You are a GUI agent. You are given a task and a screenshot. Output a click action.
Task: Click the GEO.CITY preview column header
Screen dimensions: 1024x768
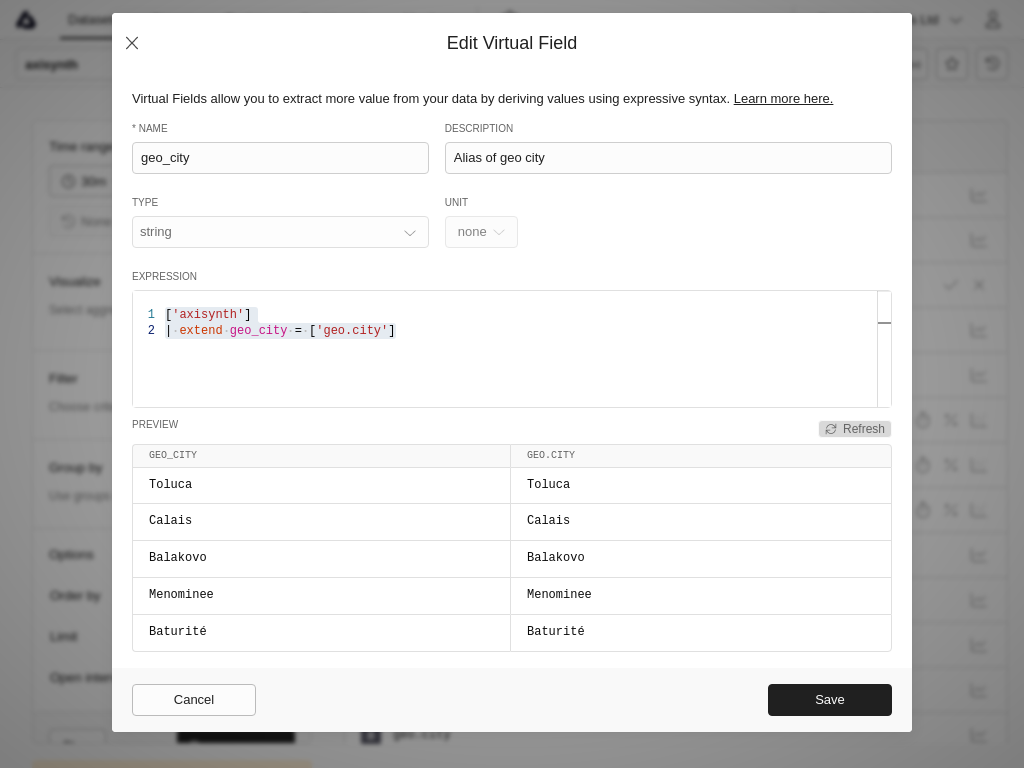click(x=551, y=456)
